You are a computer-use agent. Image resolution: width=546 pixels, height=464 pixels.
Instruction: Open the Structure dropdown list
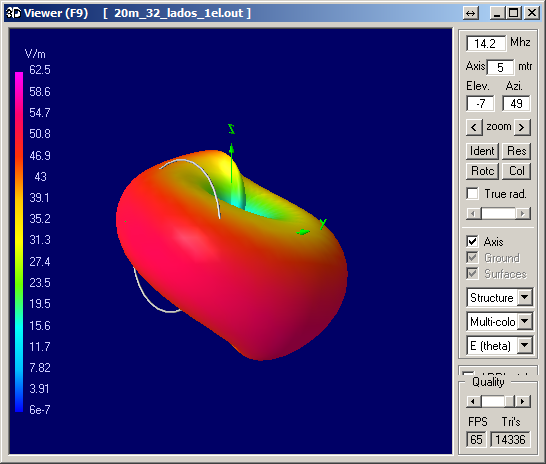click(x=524, y=298)
